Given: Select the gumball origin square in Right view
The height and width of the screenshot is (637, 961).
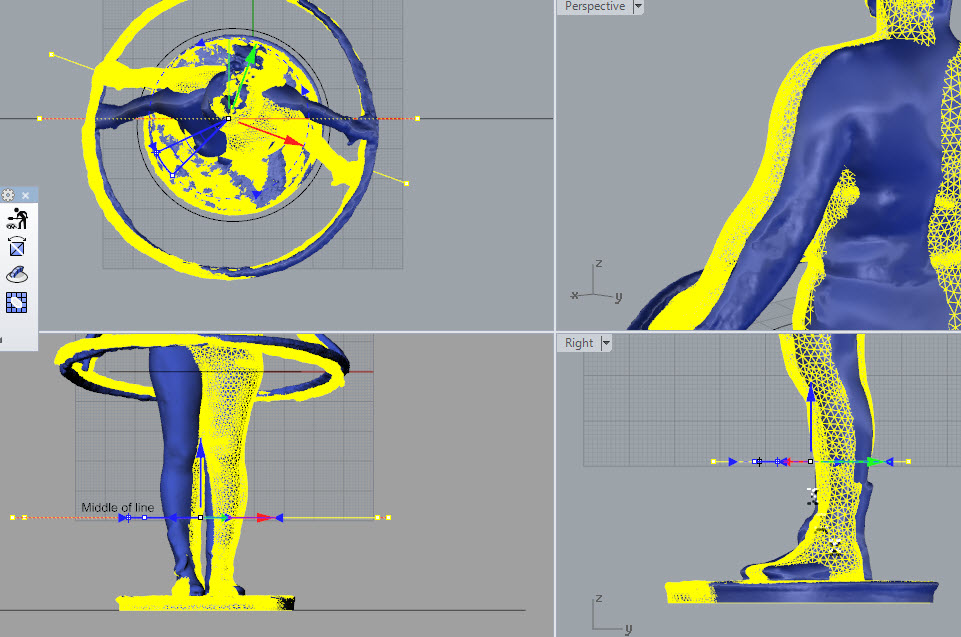Looking at the screenshot, I should pyautogui.click(x=810, y=462).
